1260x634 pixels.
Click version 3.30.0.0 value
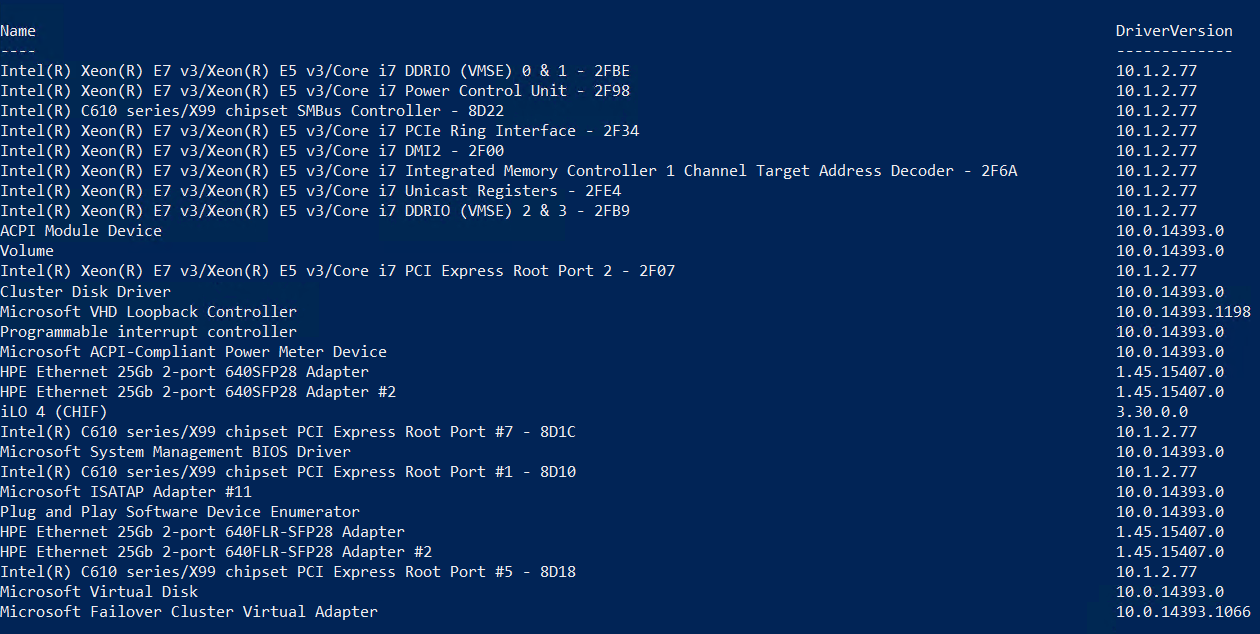pos(1152,412)
